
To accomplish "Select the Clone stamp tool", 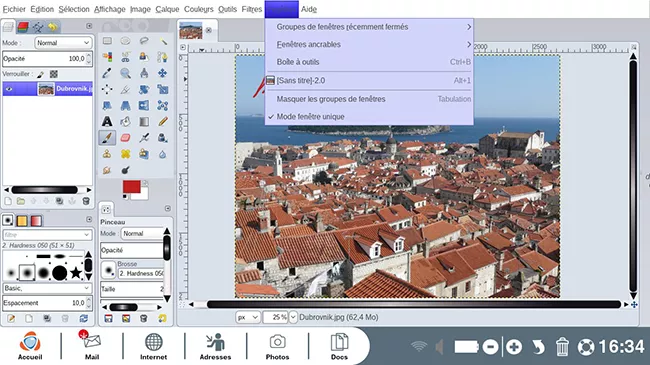I will [107, 154].
